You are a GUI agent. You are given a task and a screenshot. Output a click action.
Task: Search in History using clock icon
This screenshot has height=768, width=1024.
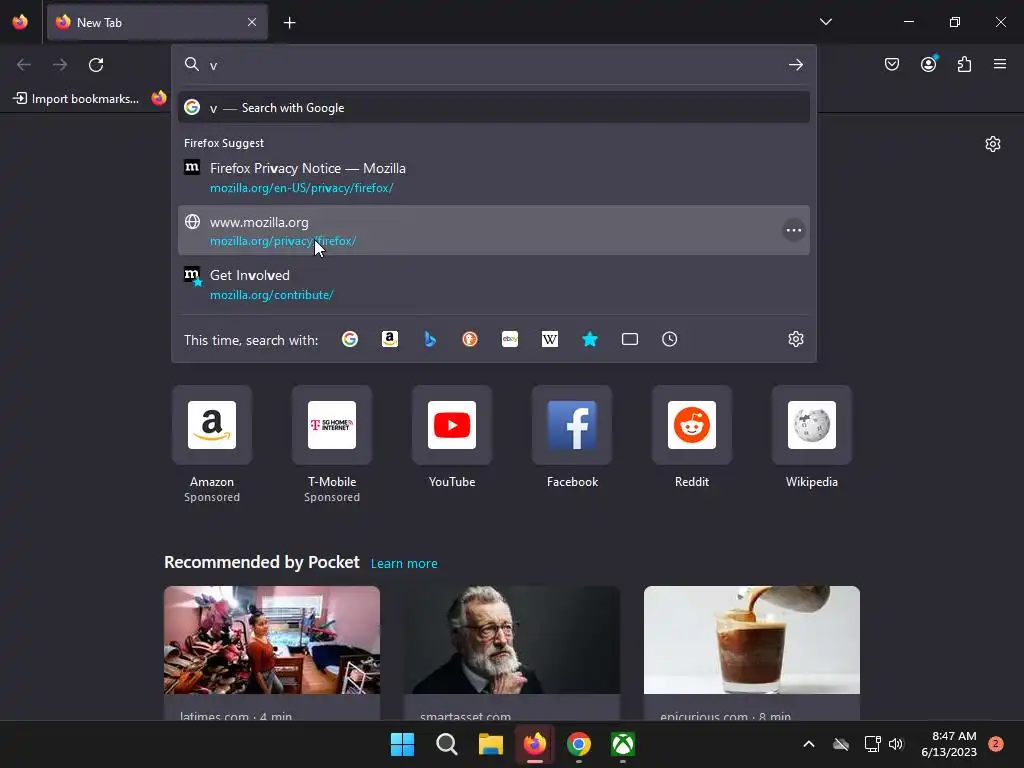(x=669, y=339)
